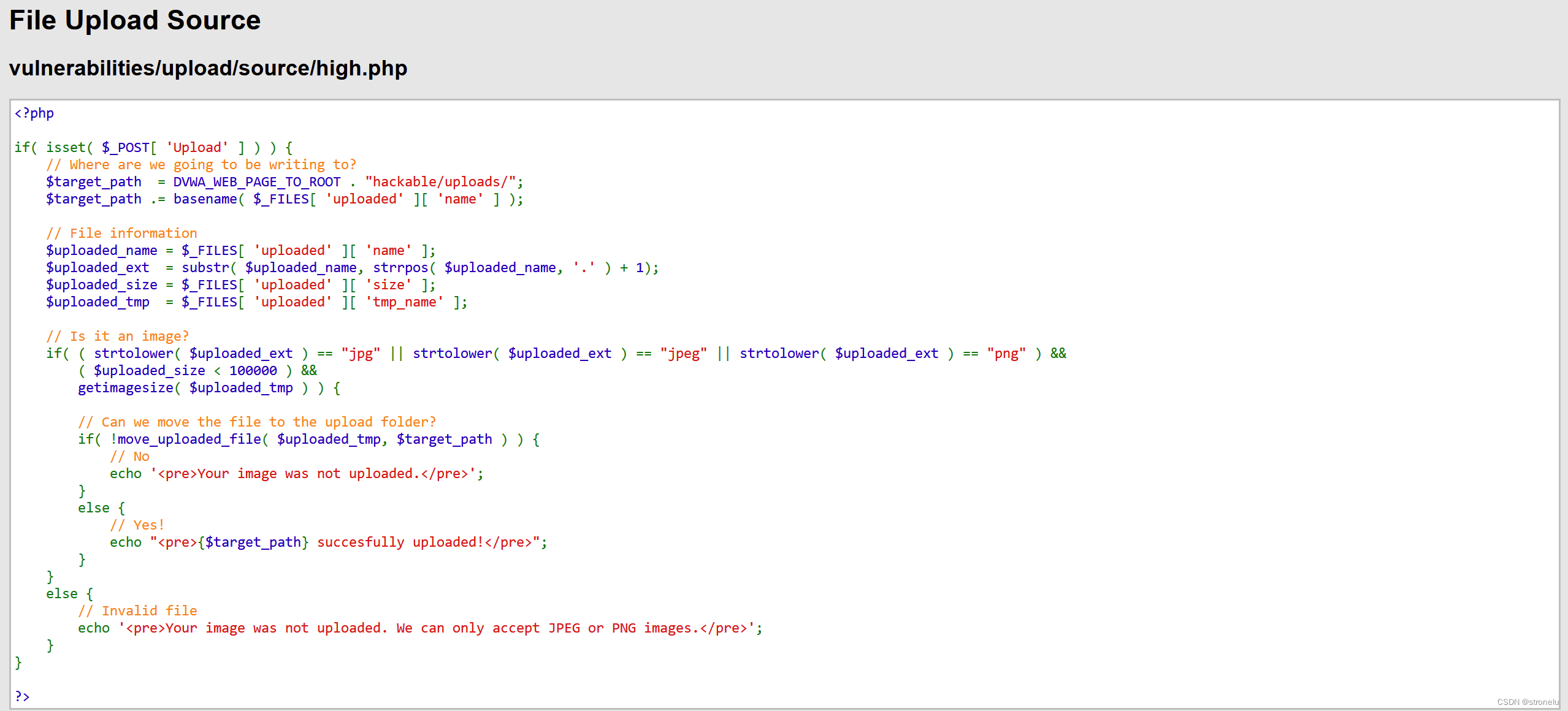Viewport: 1568px width, 711px height.
Task: Click the '// Invalid file' comment
Action: point(137,611)
